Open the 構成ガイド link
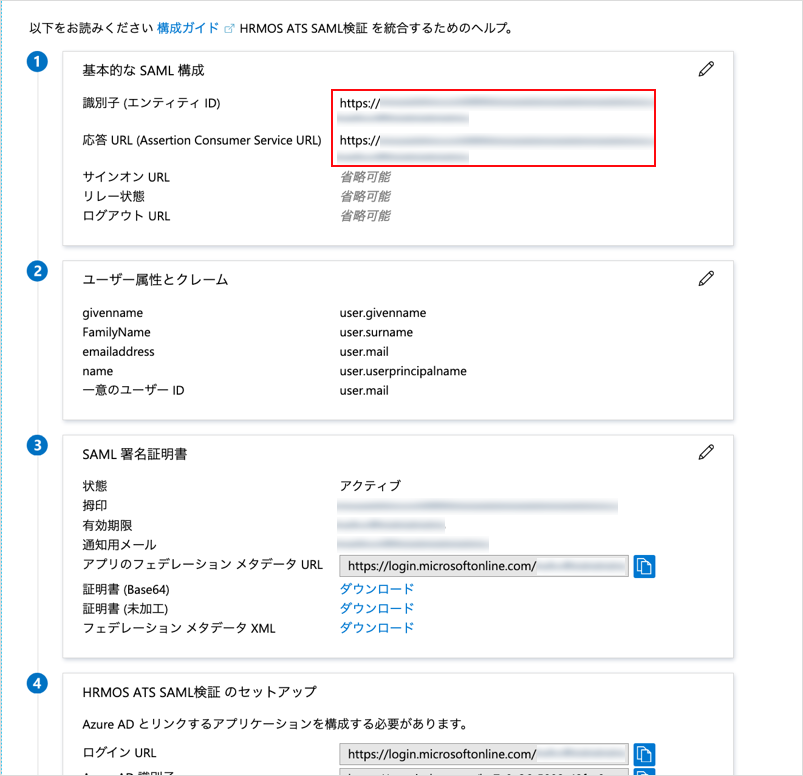Viewport: 803px width, 776px height. 187,28
